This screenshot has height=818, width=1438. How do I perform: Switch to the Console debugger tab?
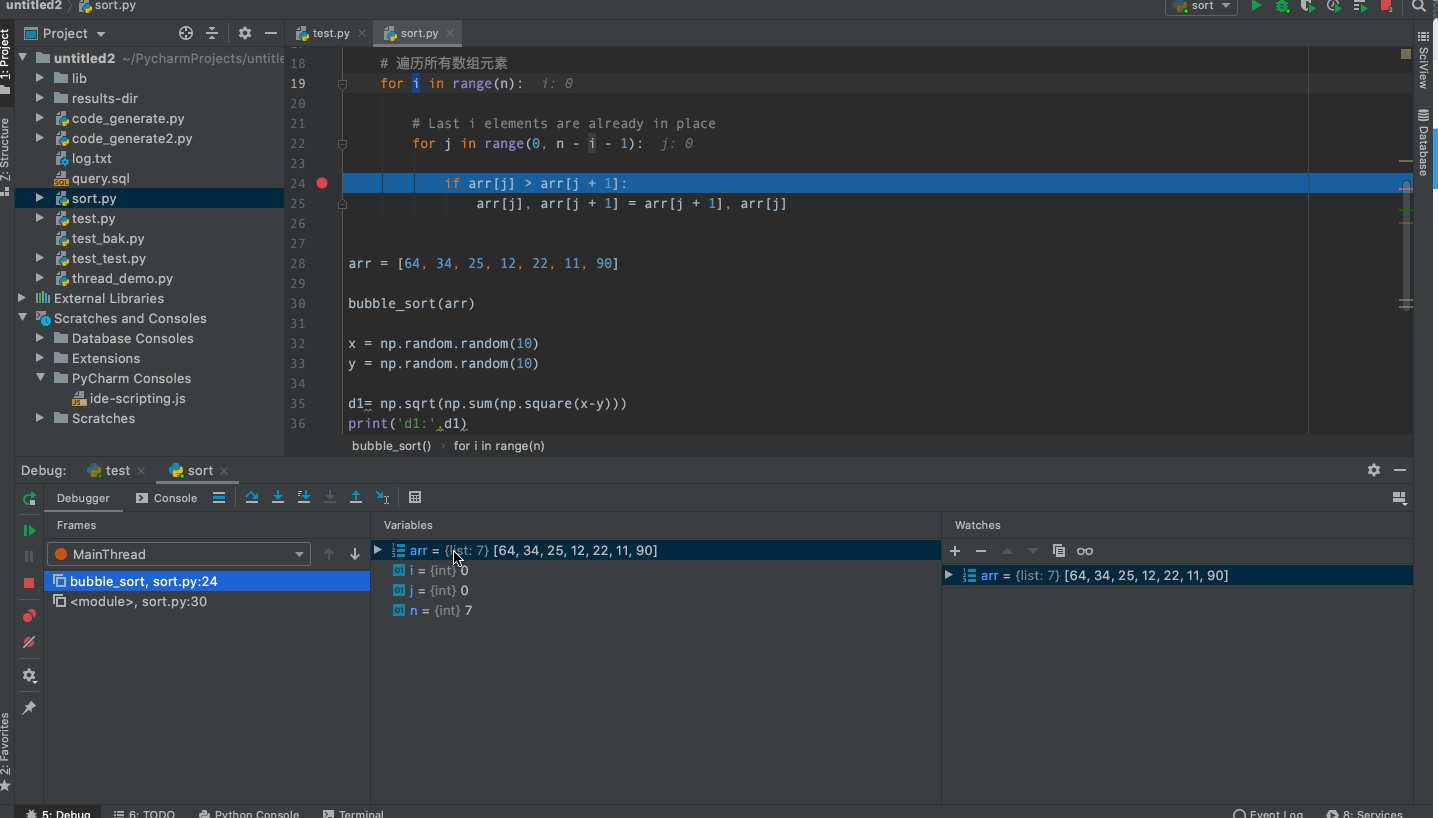[x=167, y=498]
